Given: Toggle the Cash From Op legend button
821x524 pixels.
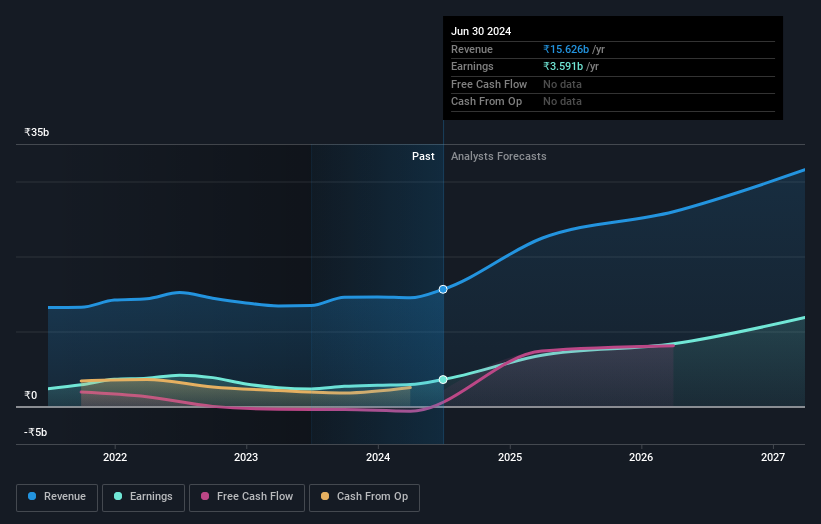Looking at the screenshot, I should [364, 497].
